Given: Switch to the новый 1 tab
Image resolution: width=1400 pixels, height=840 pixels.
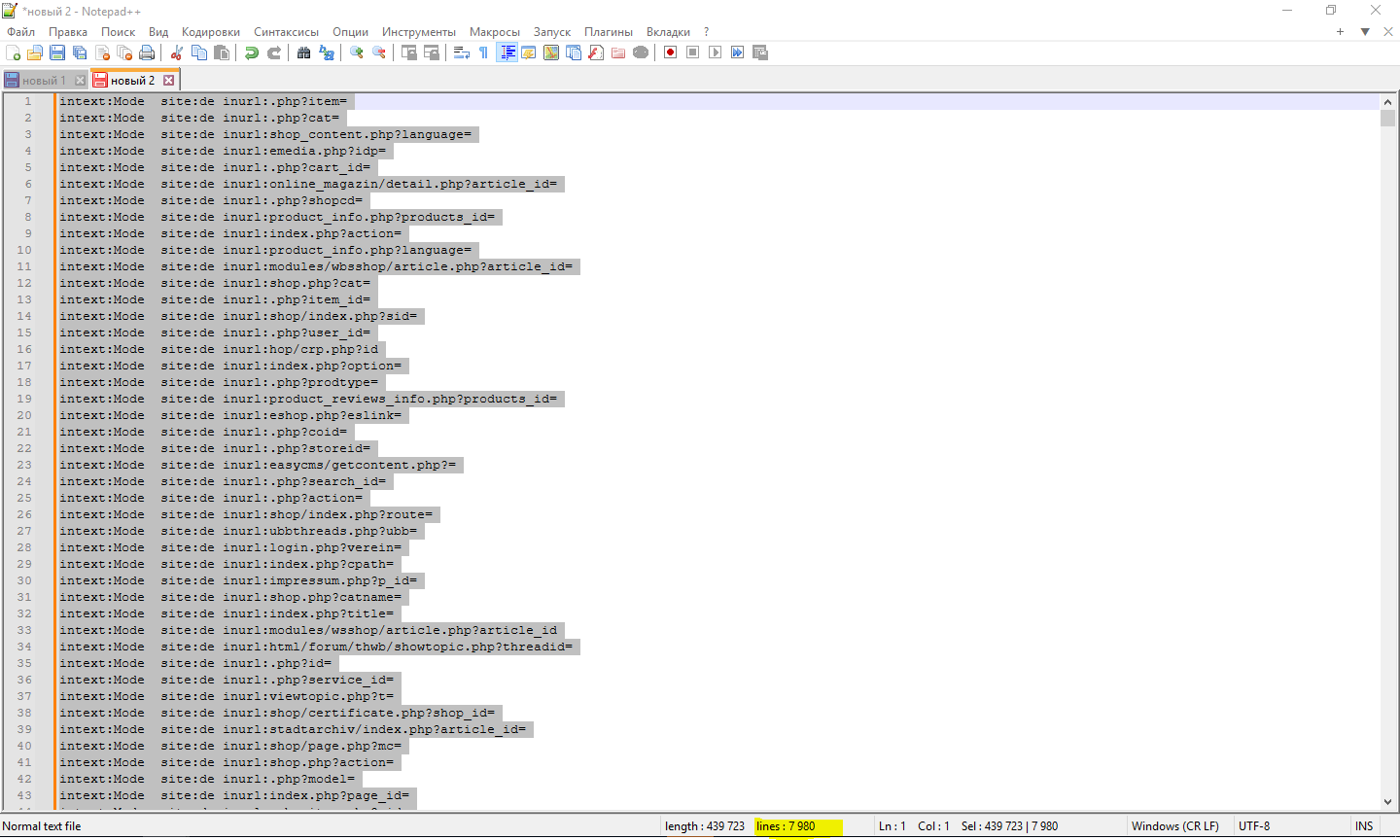Looking at the screenshot, I should pos(45,80).
